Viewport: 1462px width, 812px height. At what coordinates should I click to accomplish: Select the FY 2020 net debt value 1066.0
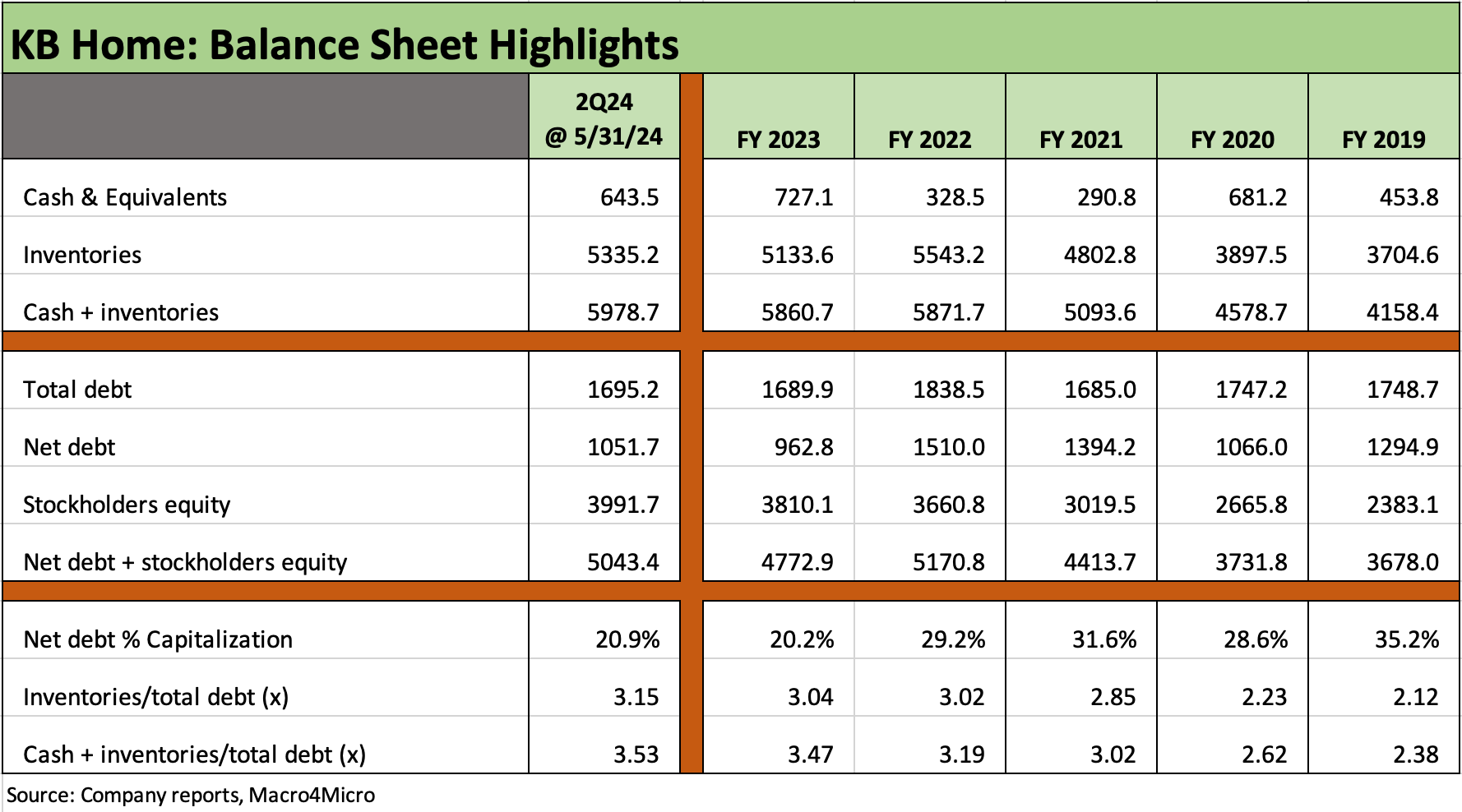pyautogui.click(x=1251, y=447)
